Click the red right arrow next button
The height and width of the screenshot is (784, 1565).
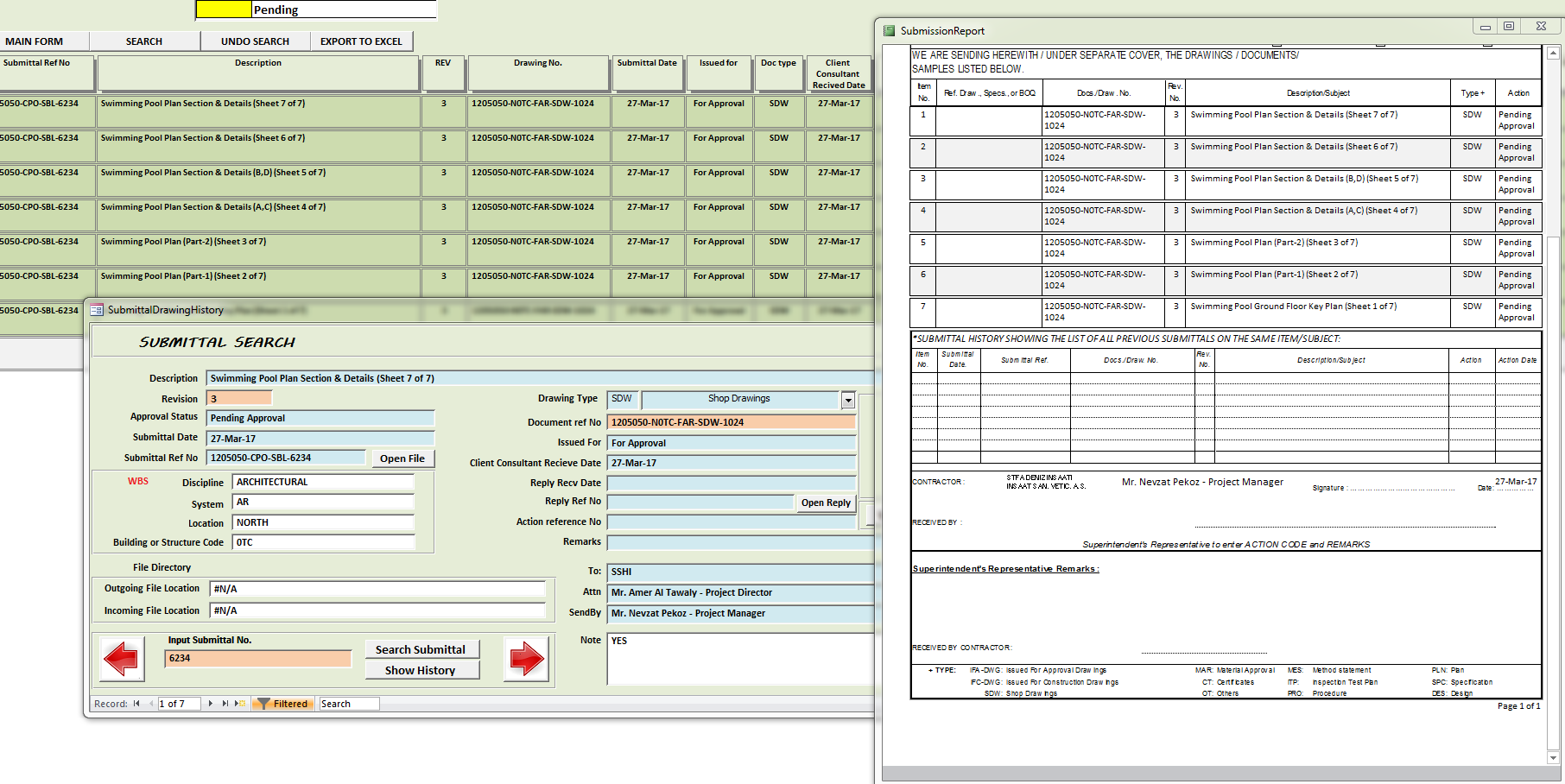pos(526,660)
